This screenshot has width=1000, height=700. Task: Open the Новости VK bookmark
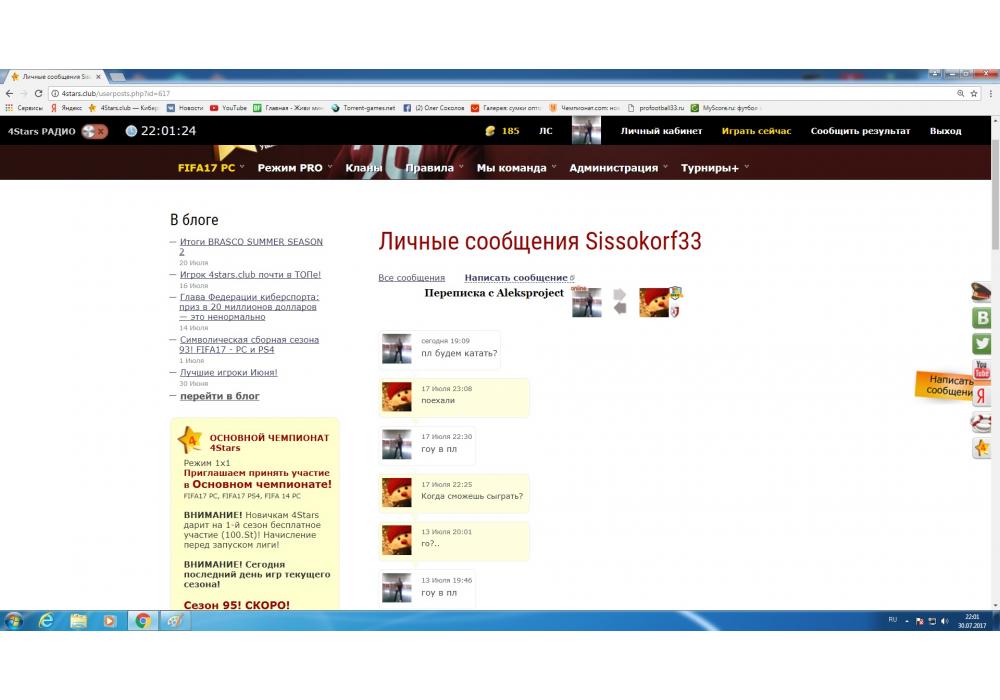(185, 108)
